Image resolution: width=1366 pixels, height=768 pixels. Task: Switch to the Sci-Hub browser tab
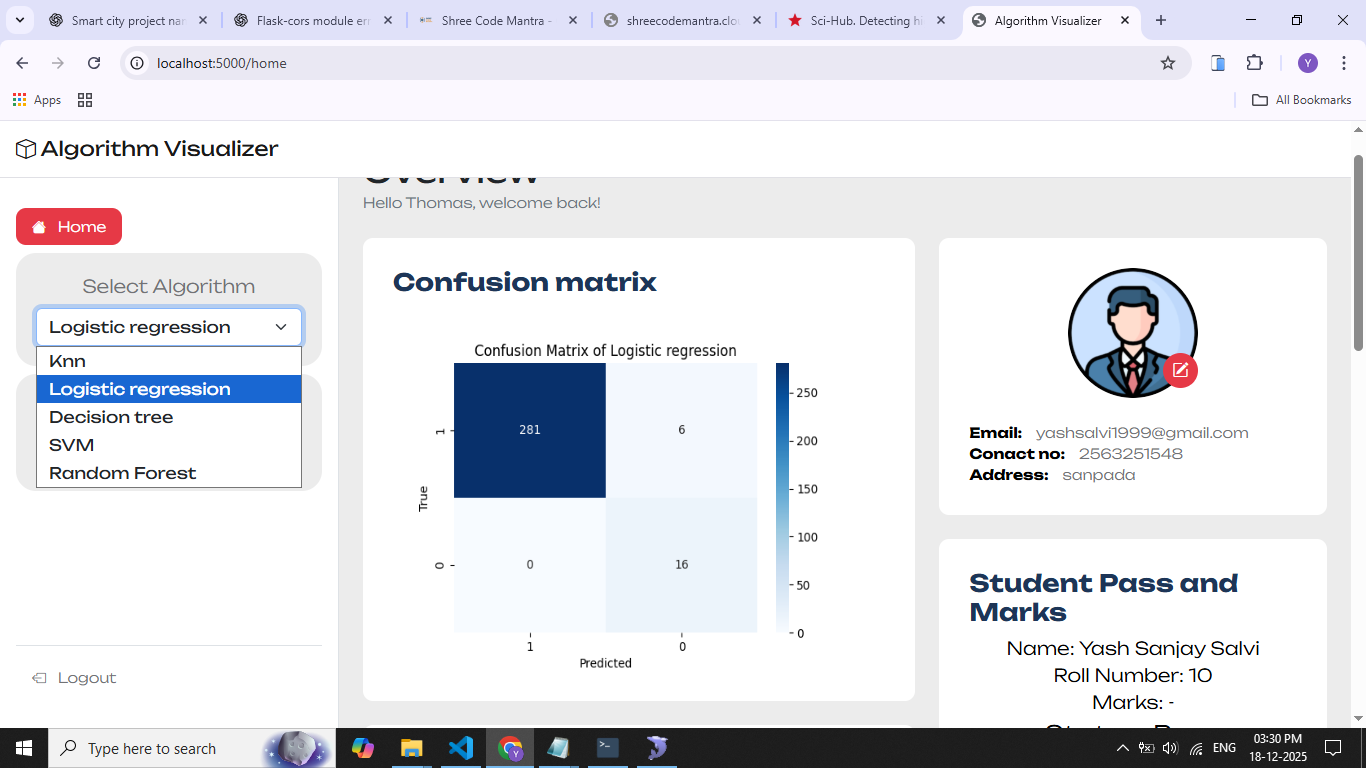click(854, 20)
